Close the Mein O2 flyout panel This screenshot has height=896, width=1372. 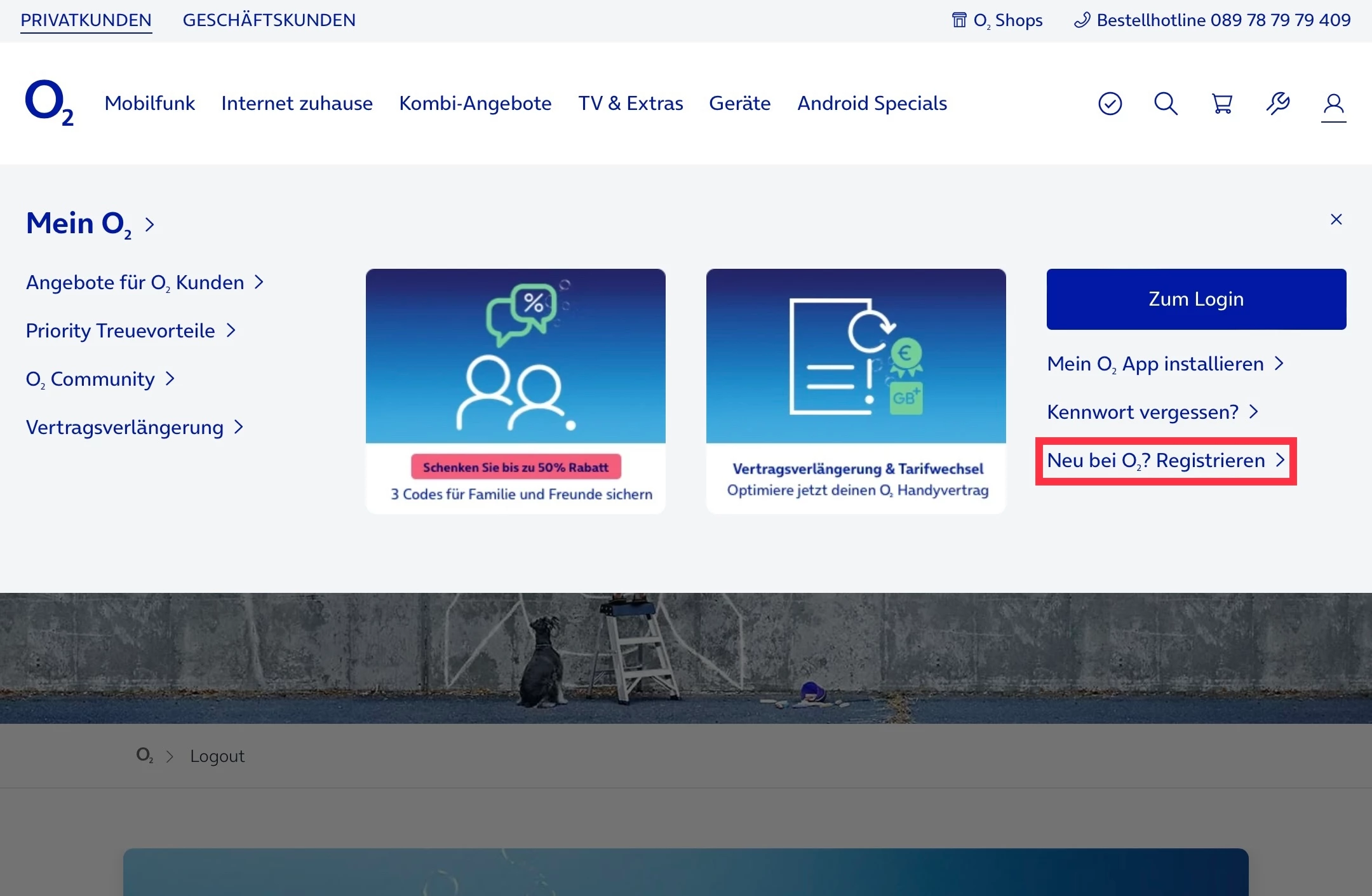tap(1336, 219)
